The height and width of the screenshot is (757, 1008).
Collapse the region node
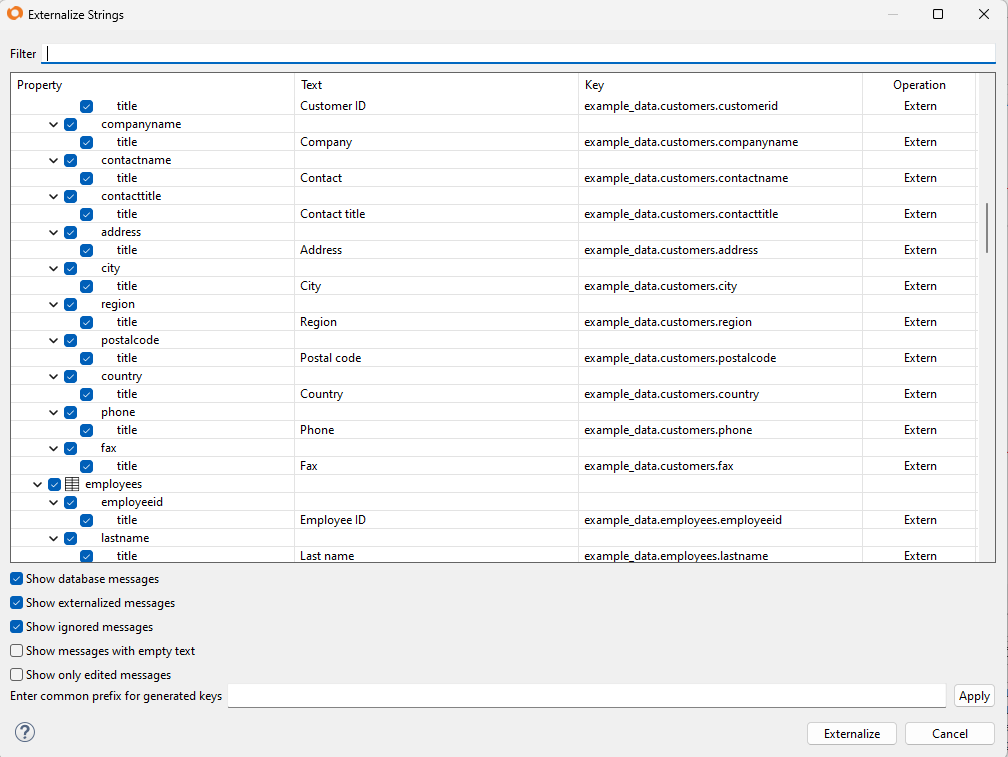point(53,304)
